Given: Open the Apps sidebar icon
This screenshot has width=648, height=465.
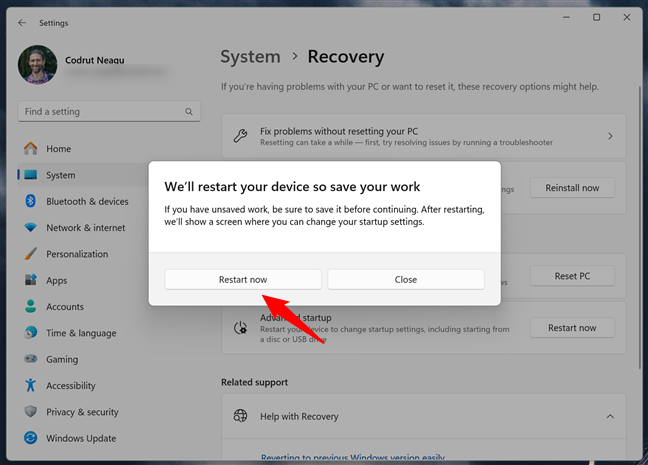Looking at the screenshot, I should 31,280.
